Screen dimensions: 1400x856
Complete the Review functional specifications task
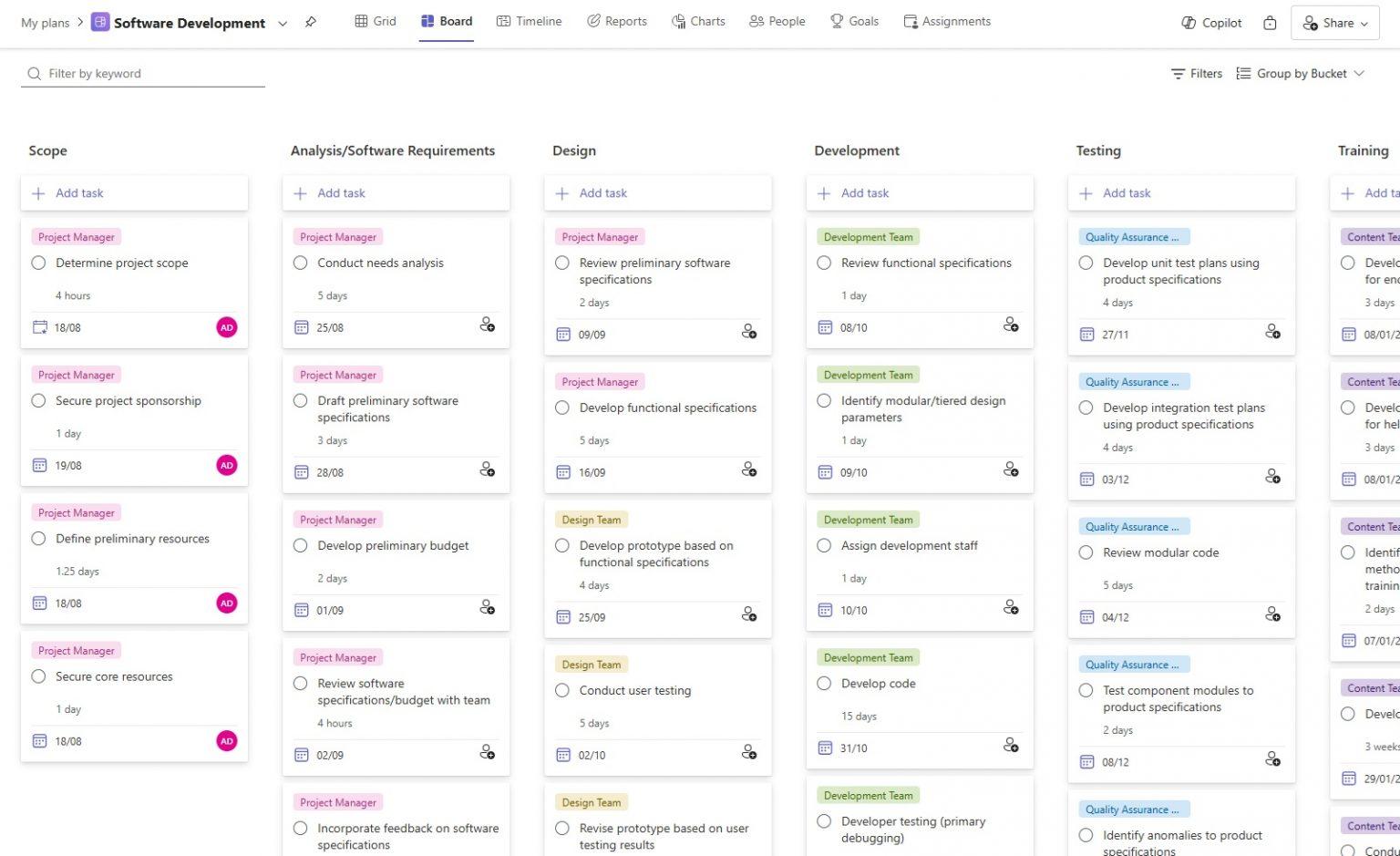tap(824, 263)
